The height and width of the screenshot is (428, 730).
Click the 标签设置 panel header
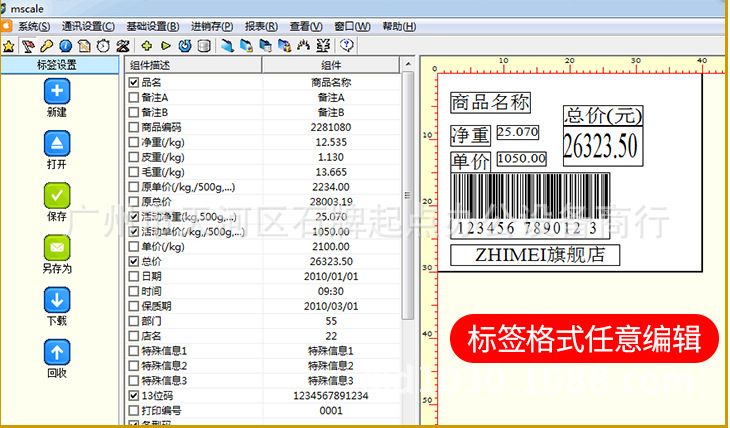(x=59, y=65)
